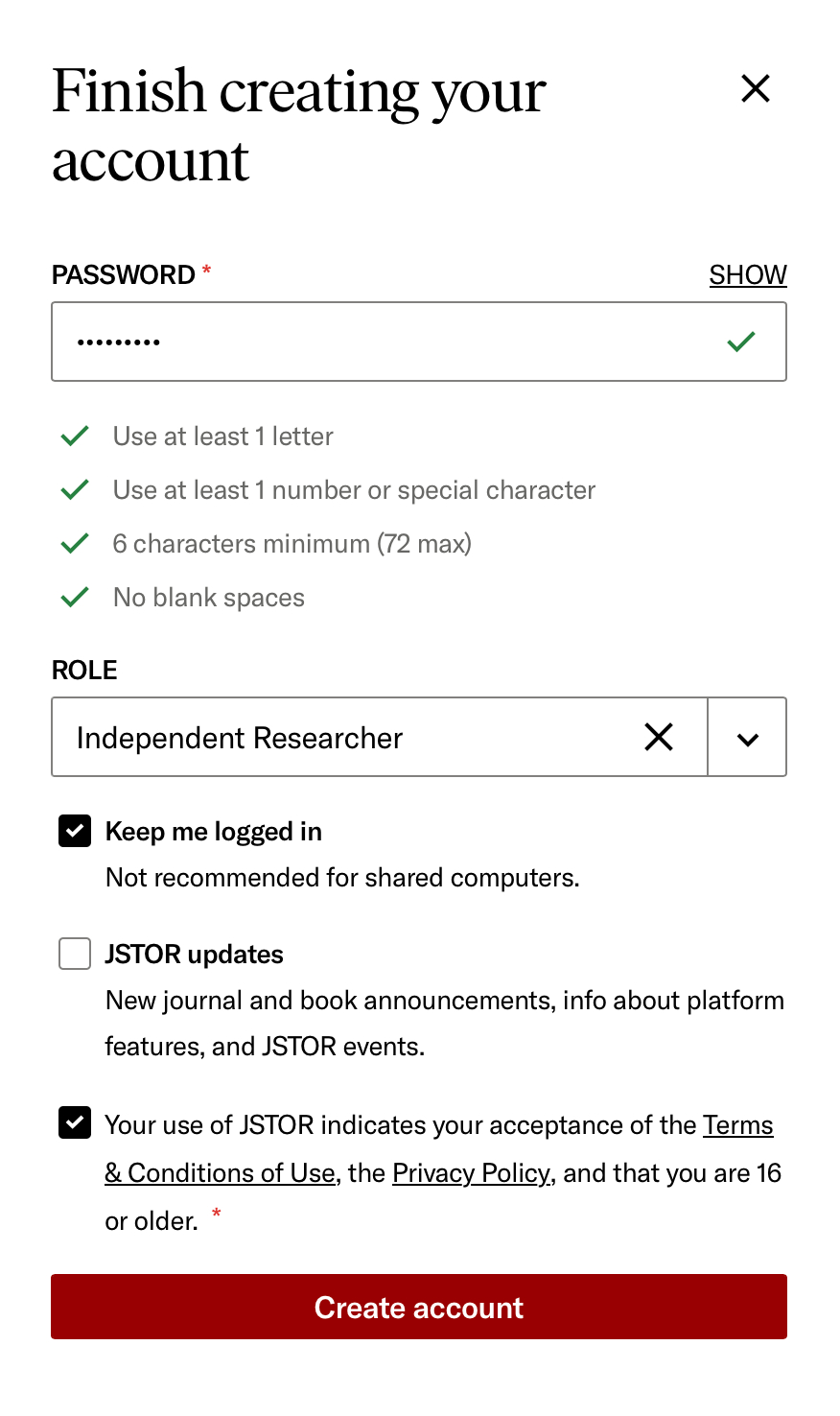The width and height of the screenshot is (840, 1416).
Task: Click the SHOW password link
Action: [x=747, y=275]
